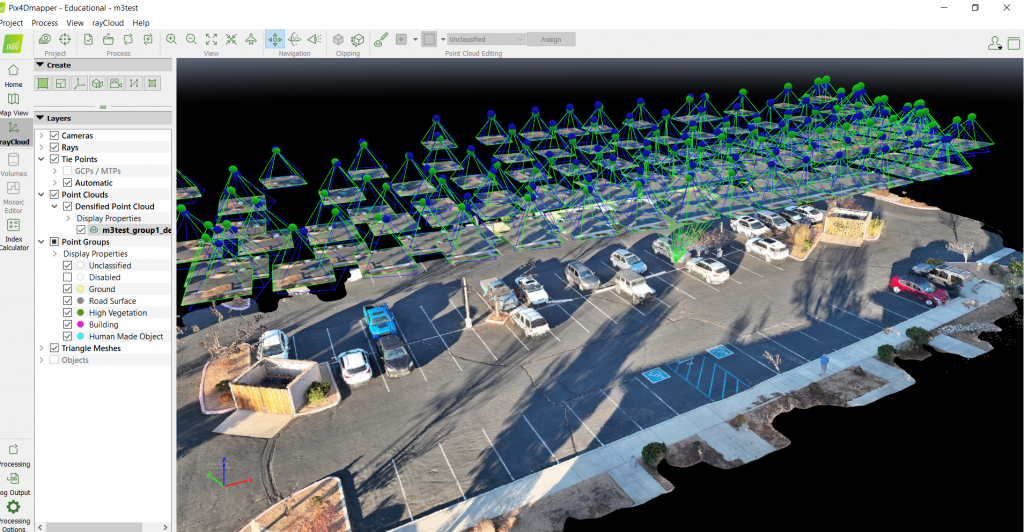
Task: Click the magenta Building color swatch
Action: tap(79, 324)
